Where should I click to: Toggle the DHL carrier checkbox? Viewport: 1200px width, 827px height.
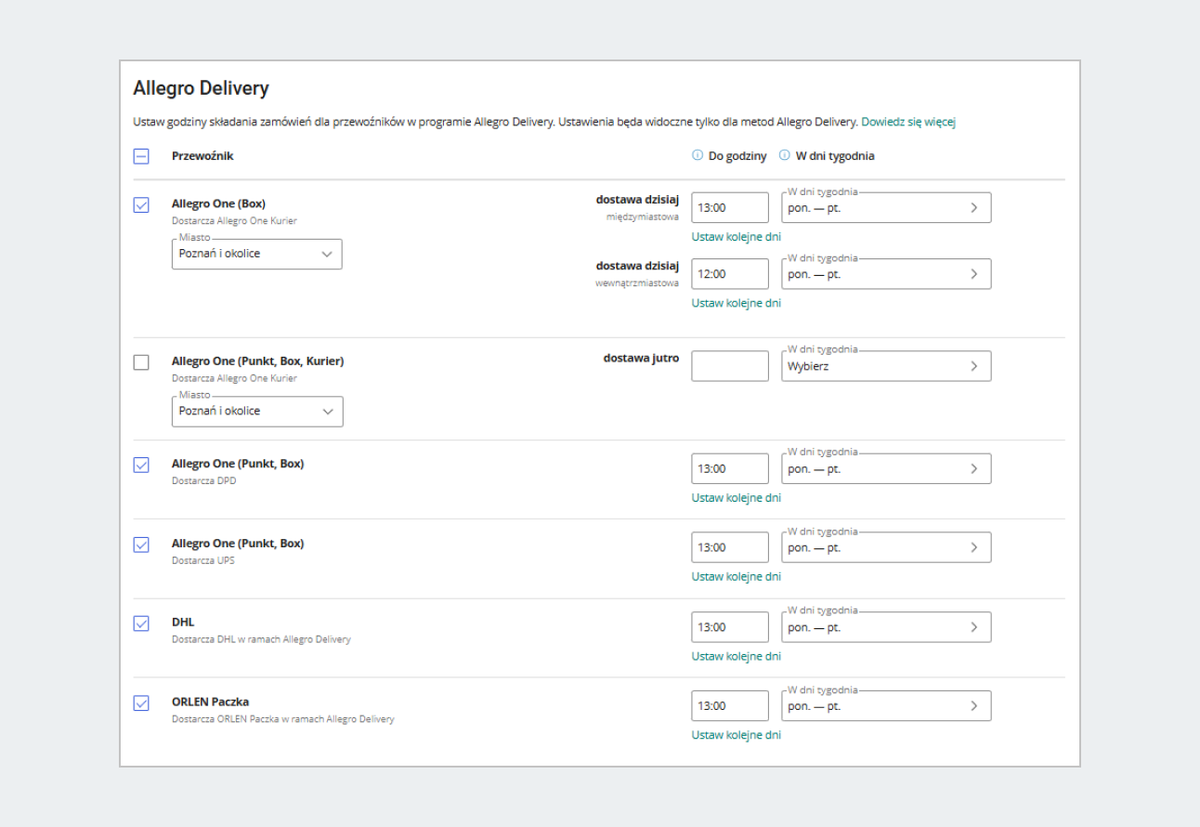(141, 623)
